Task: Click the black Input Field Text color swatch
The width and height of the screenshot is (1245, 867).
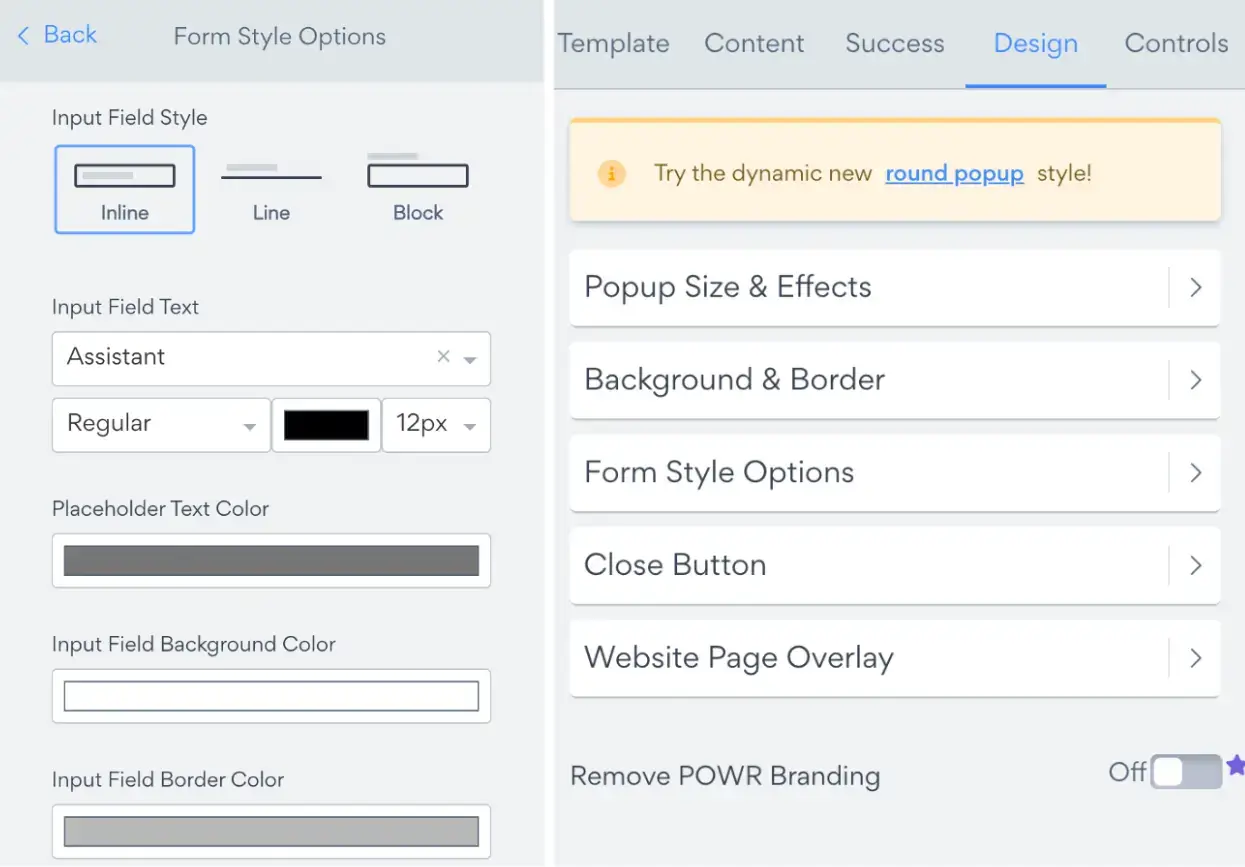Action: tap(326, 424)
